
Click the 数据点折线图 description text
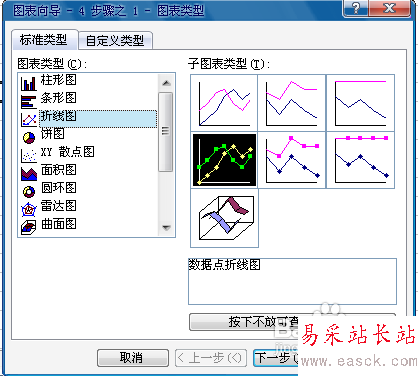(224, 265)
